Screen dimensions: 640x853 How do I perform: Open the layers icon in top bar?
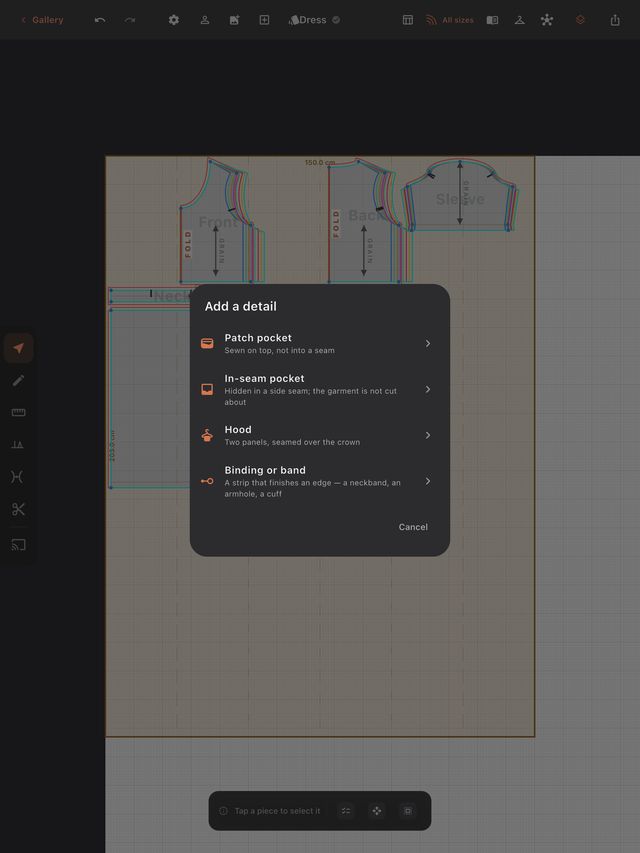pyautogui.click(x=580, y=20)
